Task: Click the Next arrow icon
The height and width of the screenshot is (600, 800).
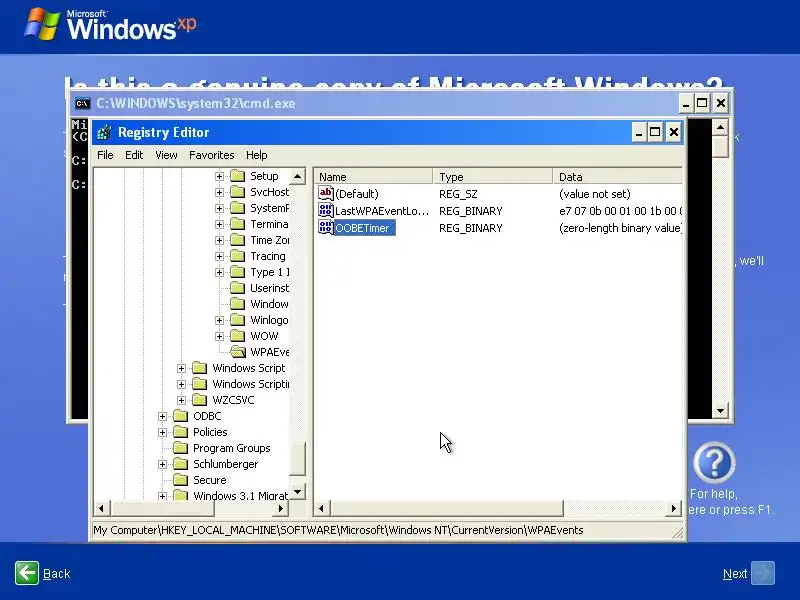Action: point(763,573)
